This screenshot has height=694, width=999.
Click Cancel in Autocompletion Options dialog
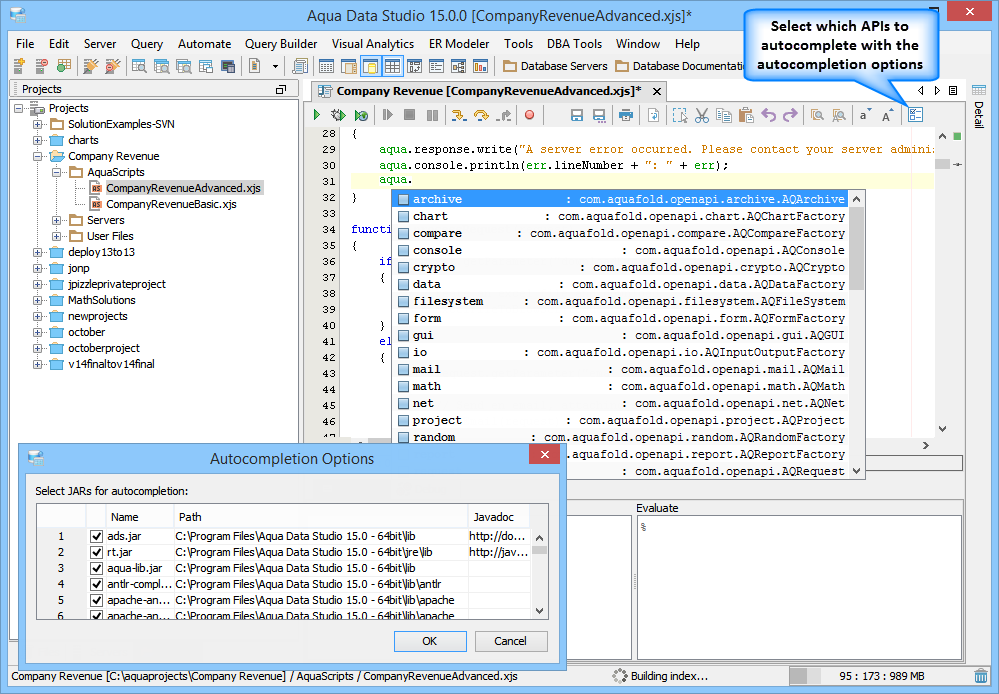click(x=510, y=641)
